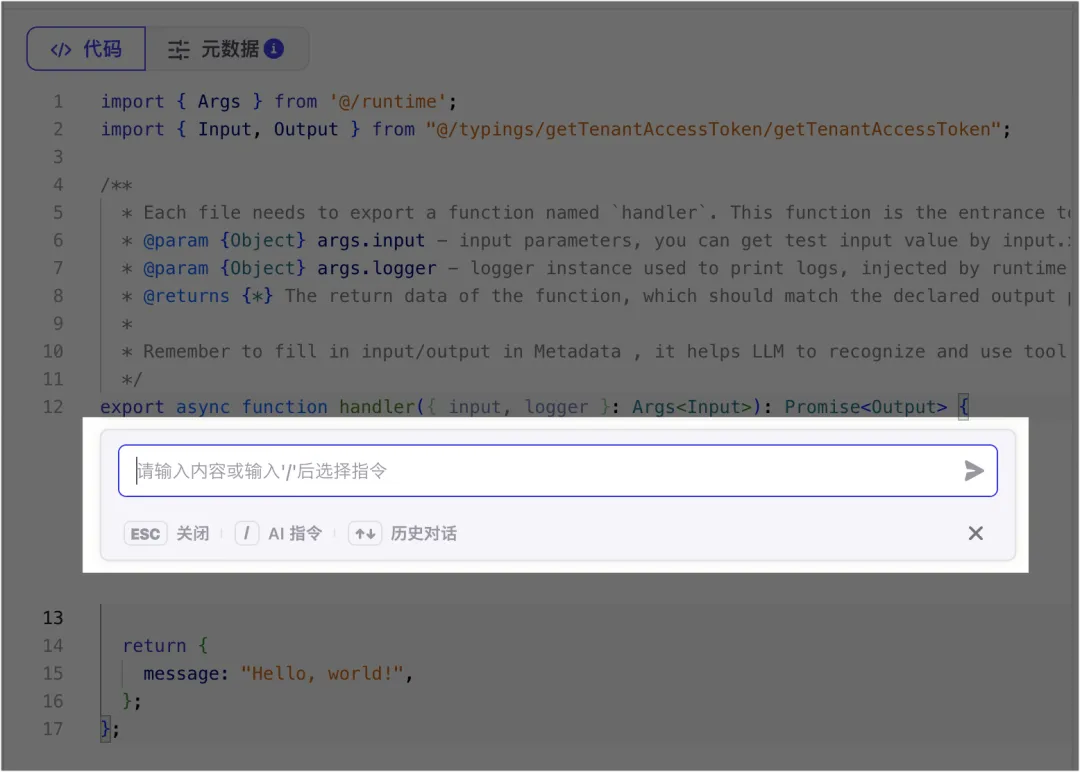Click the "Hello, world!" string
The height and width of the screenshot is (772, 1080).
pyautogui.click(x=322, y=674)
